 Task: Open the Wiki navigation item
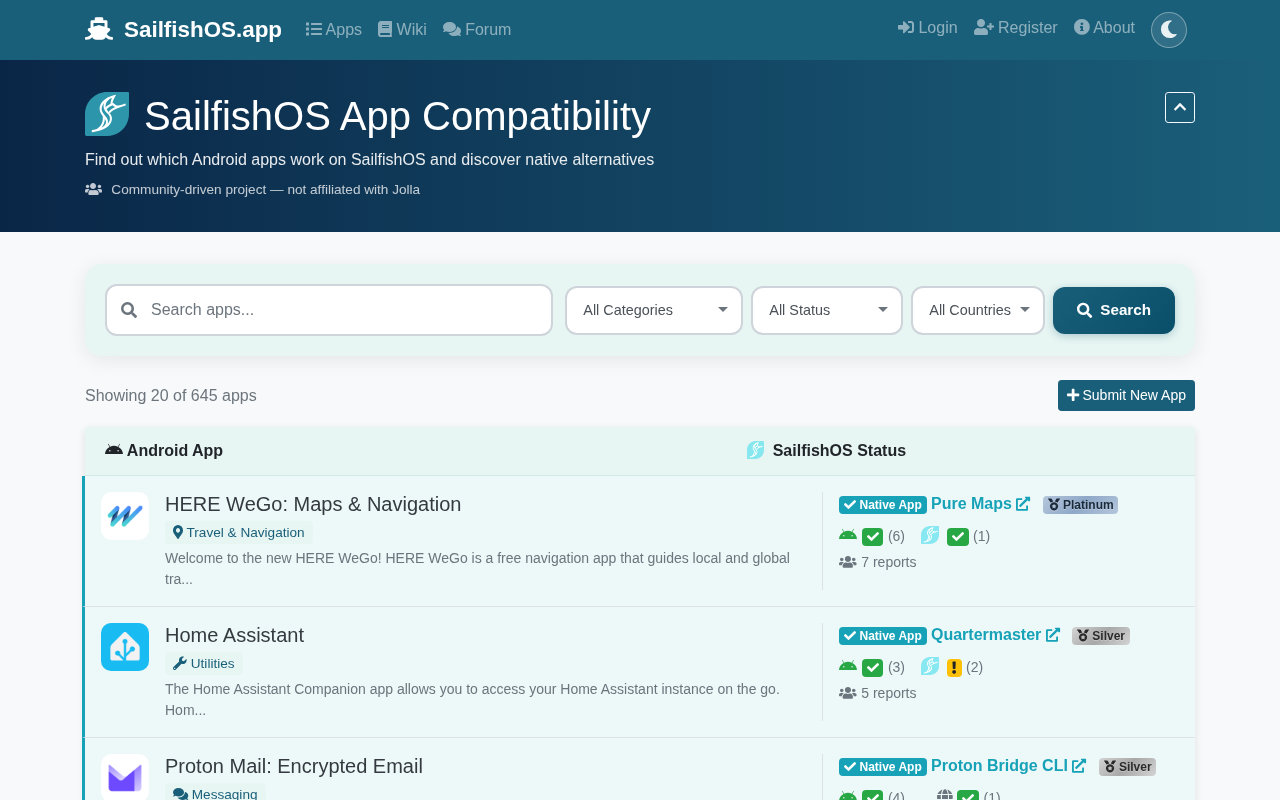click(x=402, y=30)
